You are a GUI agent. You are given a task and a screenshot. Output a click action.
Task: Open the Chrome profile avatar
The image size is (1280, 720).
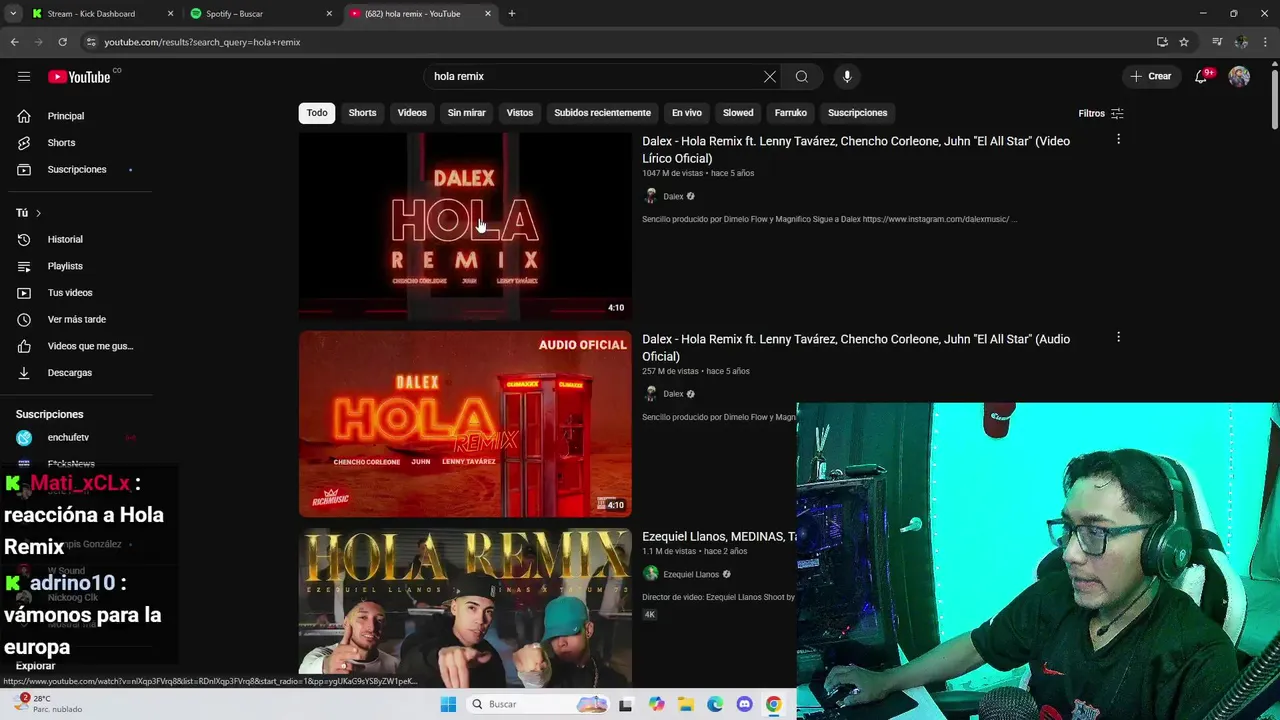click(x=1241, y=42)
